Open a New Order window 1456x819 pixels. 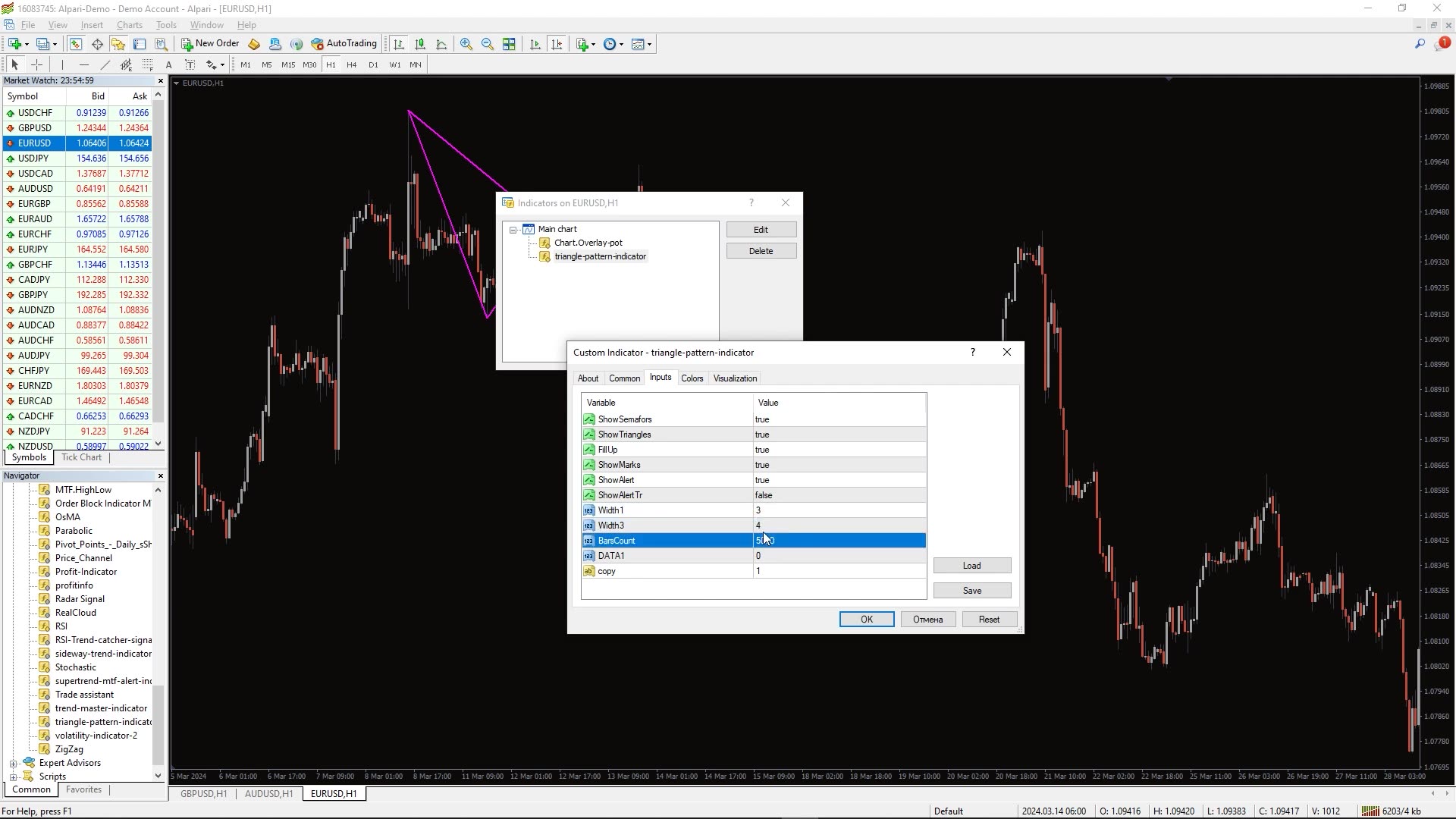(x=210, y=43)
